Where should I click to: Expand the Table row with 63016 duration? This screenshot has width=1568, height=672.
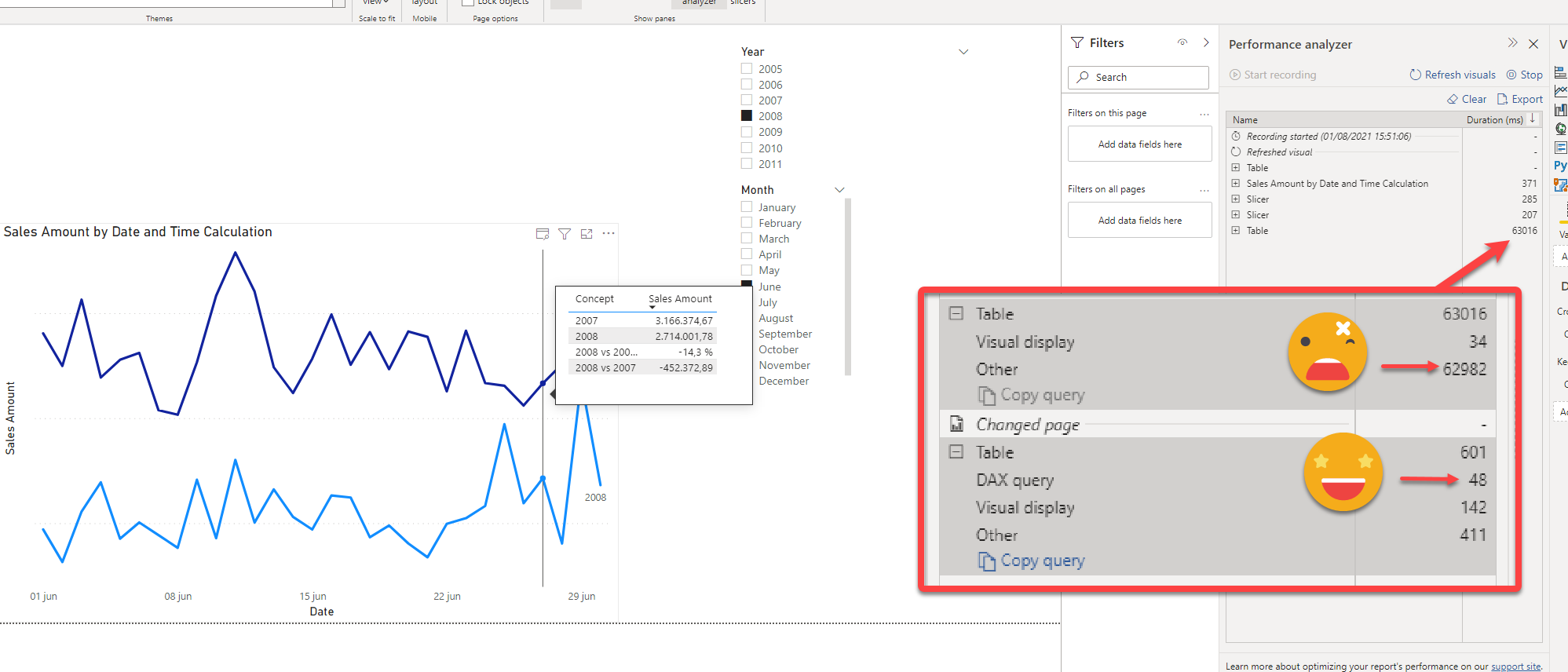pyautogui.click(x=1236, y=231)
